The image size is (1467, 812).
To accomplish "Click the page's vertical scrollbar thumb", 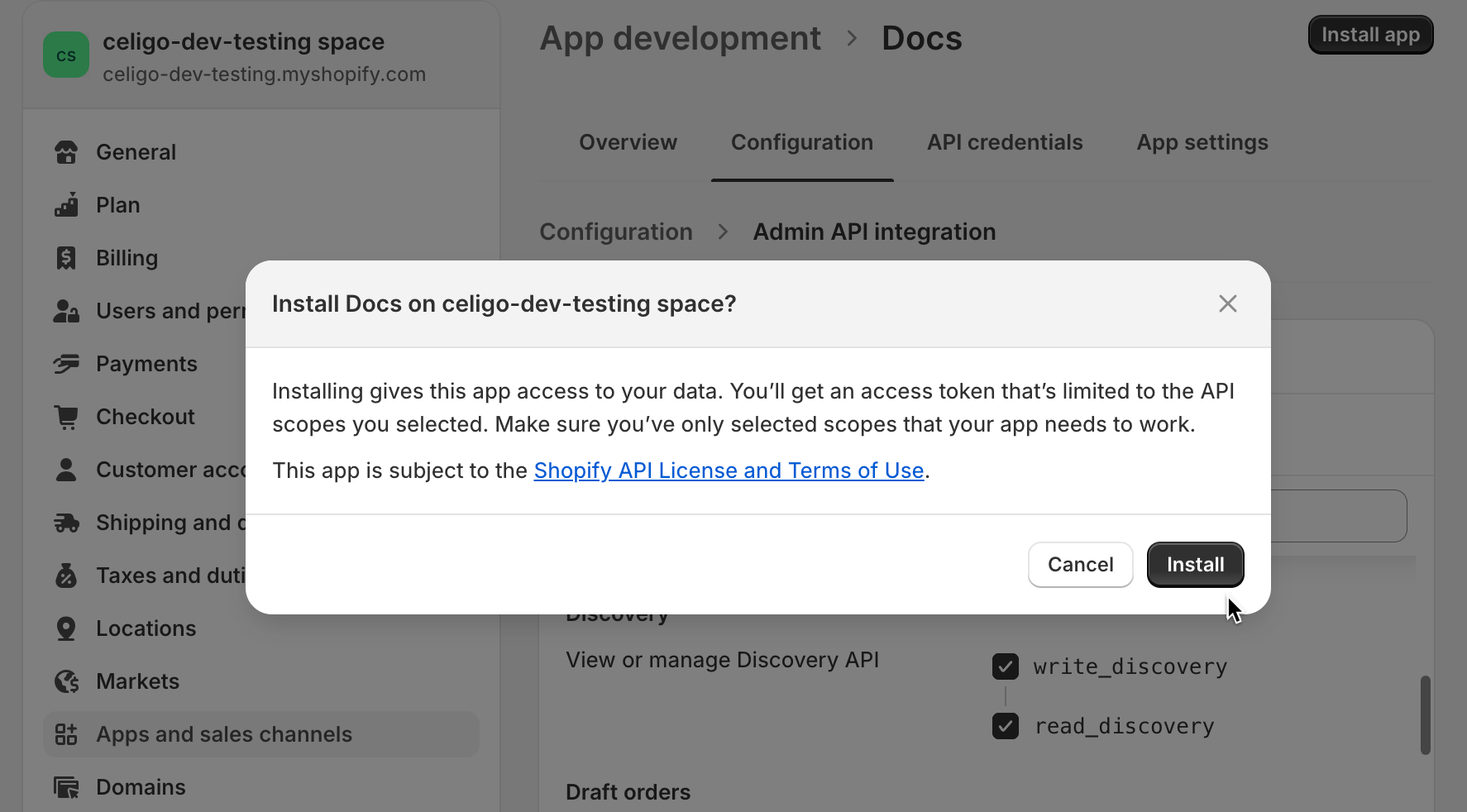I will pyautogui.click(x=1425, y=714).
